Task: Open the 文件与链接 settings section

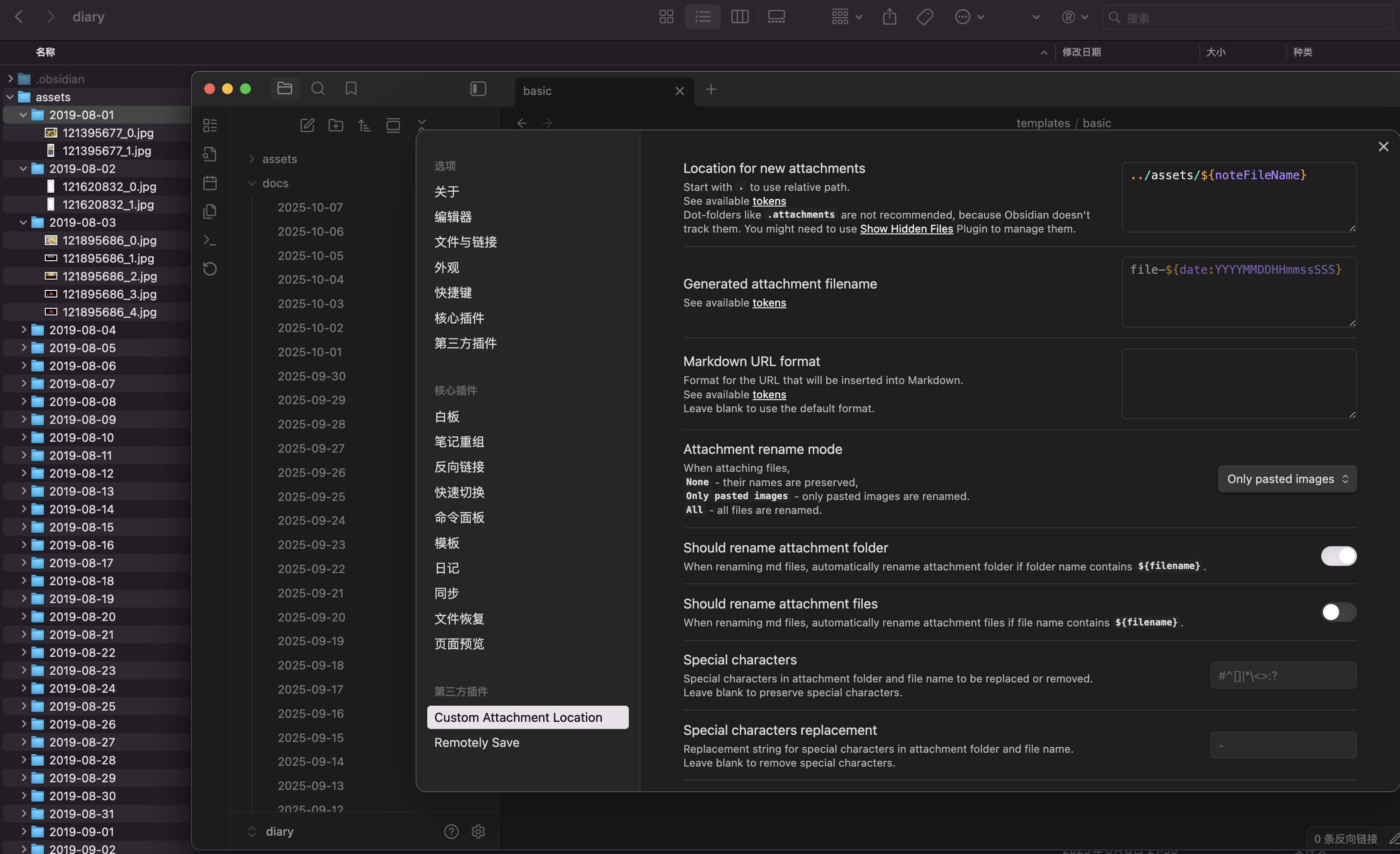Action: pyautogui.click(x=465, y=242)
